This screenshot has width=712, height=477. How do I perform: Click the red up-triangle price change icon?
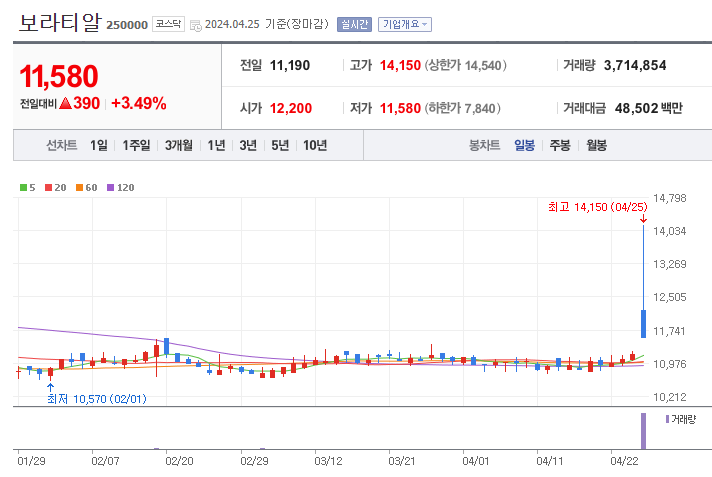click(65, 103)
